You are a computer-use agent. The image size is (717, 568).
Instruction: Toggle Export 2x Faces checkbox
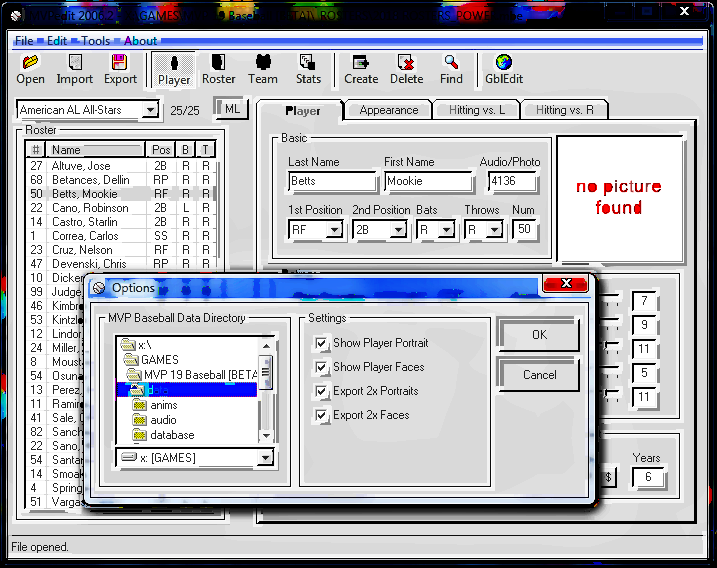click(321, 415)
